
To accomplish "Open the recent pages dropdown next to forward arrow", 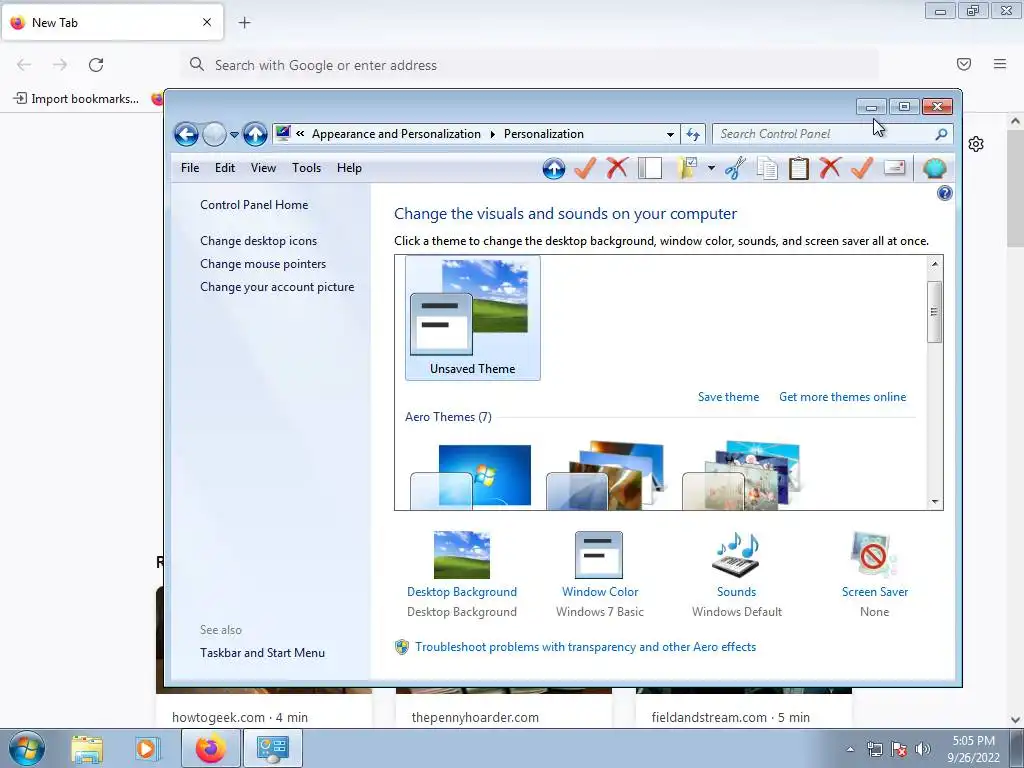I will [x=234, y=135].
